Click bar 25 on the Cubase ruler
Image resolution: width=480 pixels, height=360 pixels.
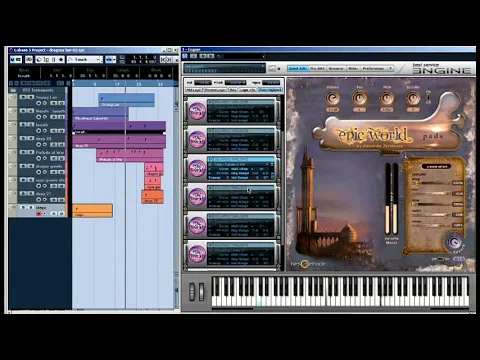[139, 84]
